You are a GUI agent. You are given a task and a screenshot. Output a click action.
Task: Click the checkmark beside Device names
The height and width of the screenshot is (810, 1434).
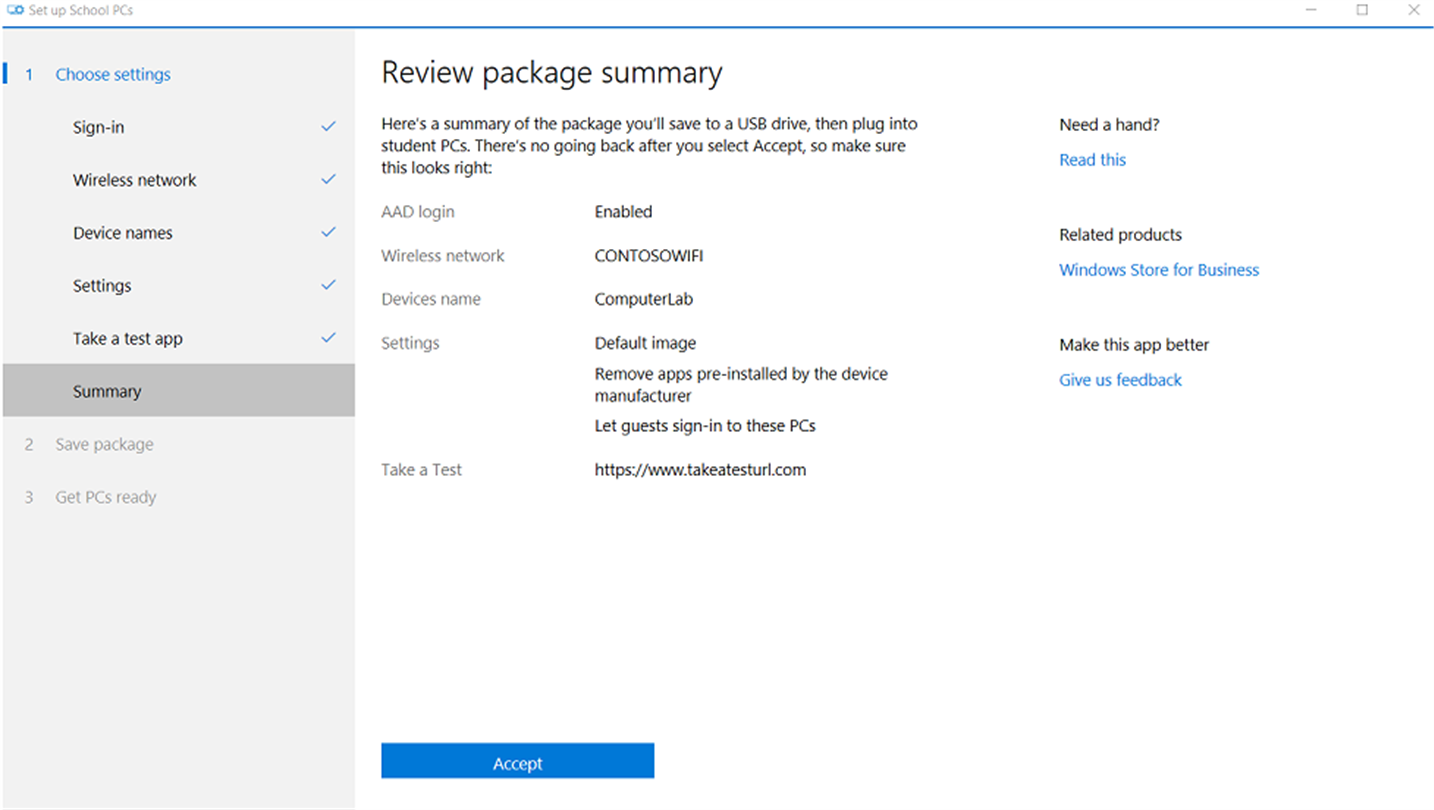click(x=328, y=233)
